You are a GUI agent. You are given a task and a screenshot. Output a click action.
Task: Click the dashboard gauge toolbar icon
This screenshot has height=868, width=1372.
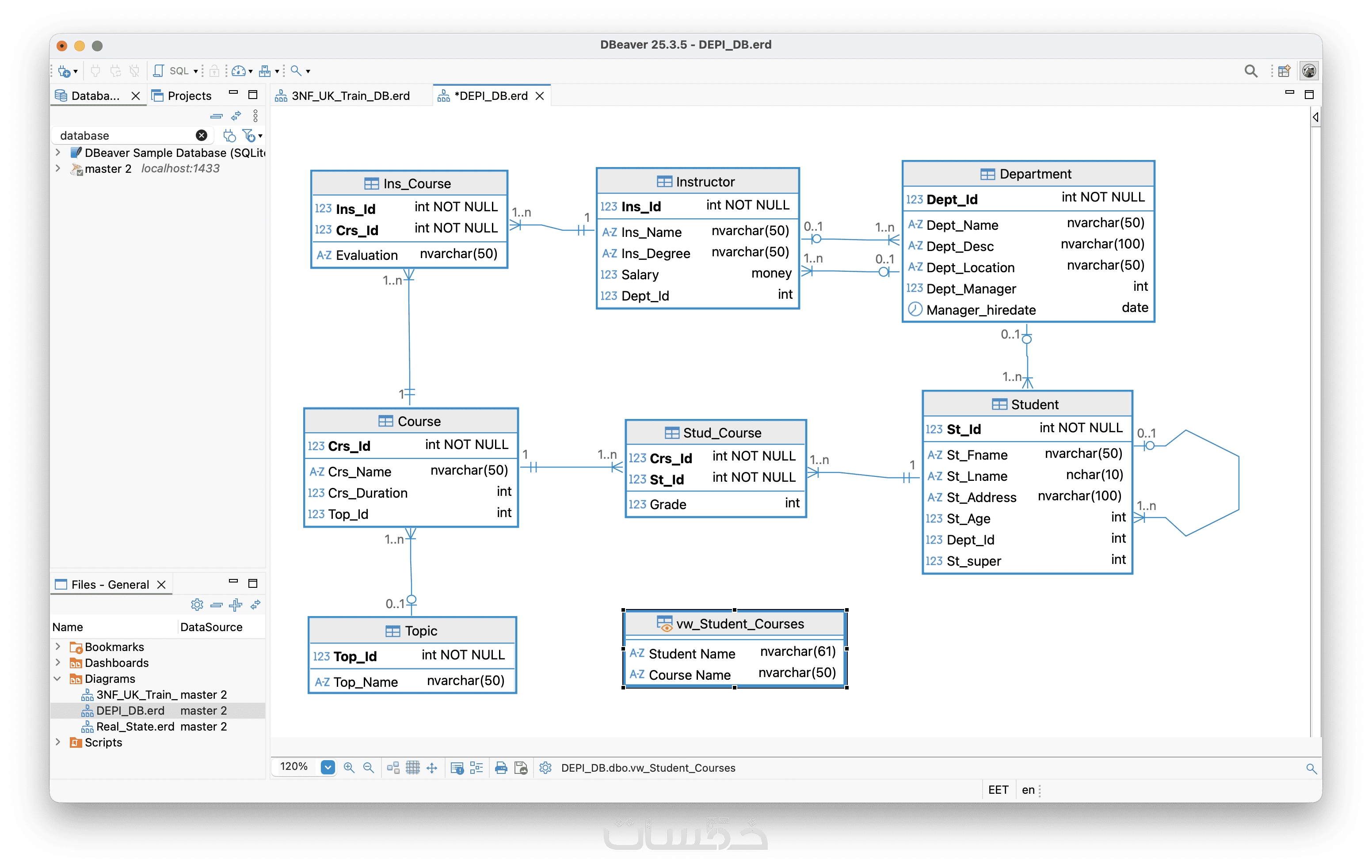238,71
